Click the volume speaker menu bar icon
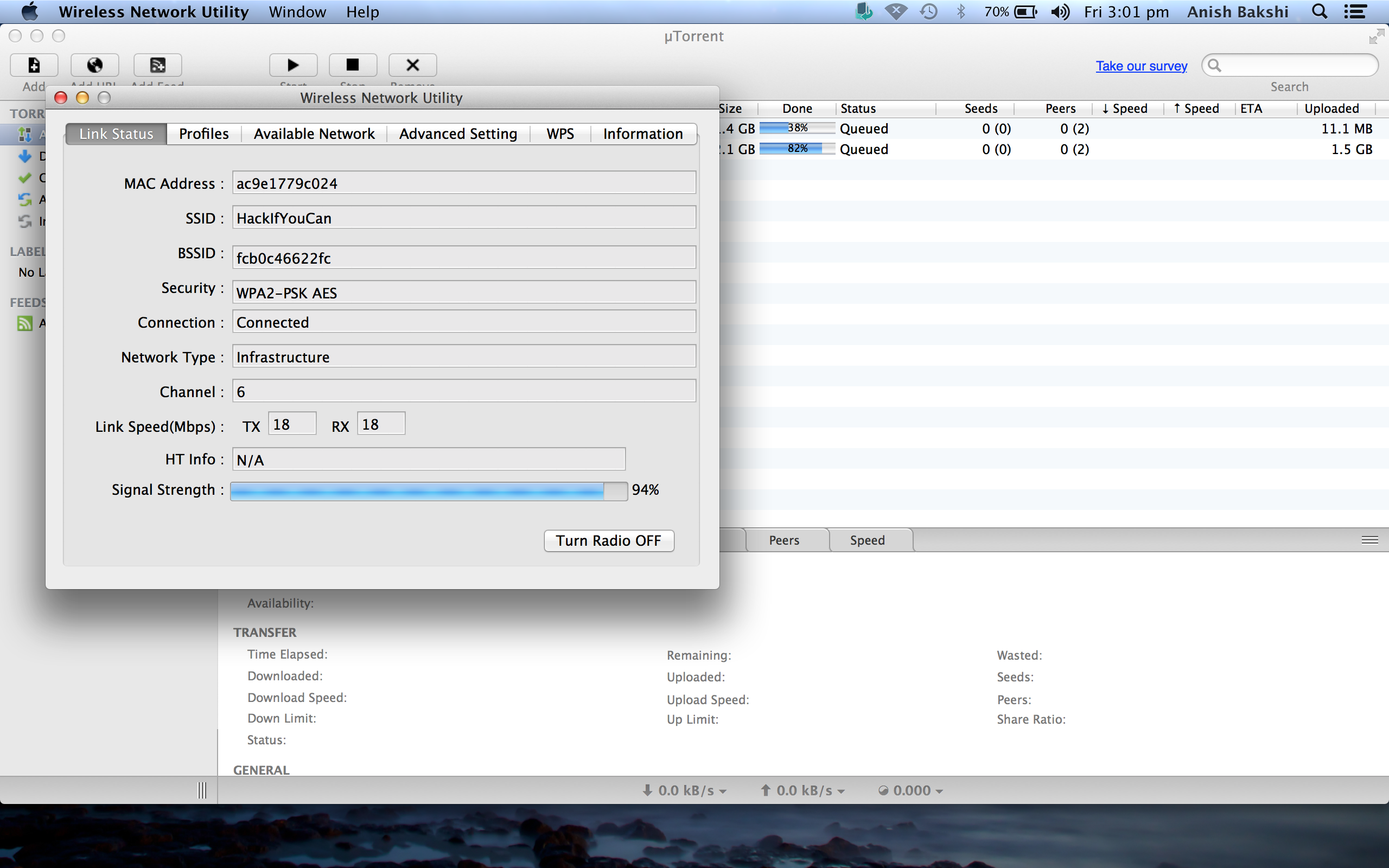Screen dimensions: 1389x868 1060,11
